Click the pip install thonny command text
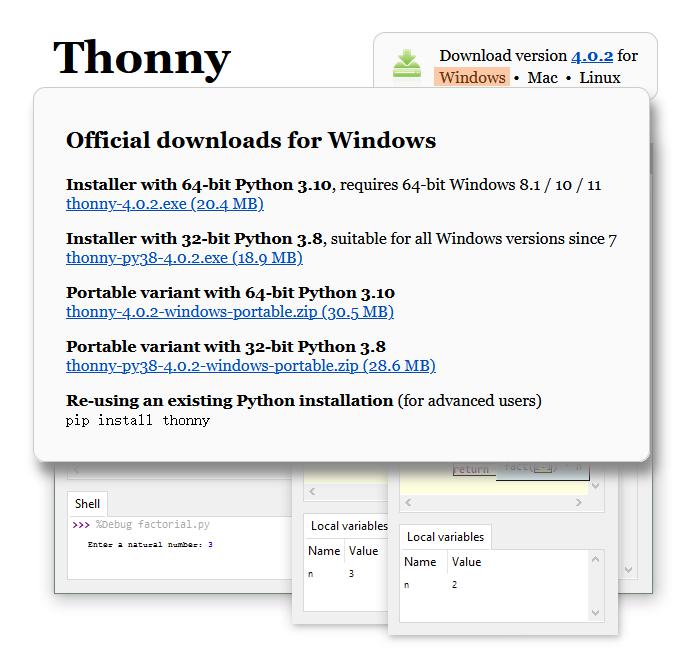The height and width of the screenshot is (667, 689). click(138, 421)
